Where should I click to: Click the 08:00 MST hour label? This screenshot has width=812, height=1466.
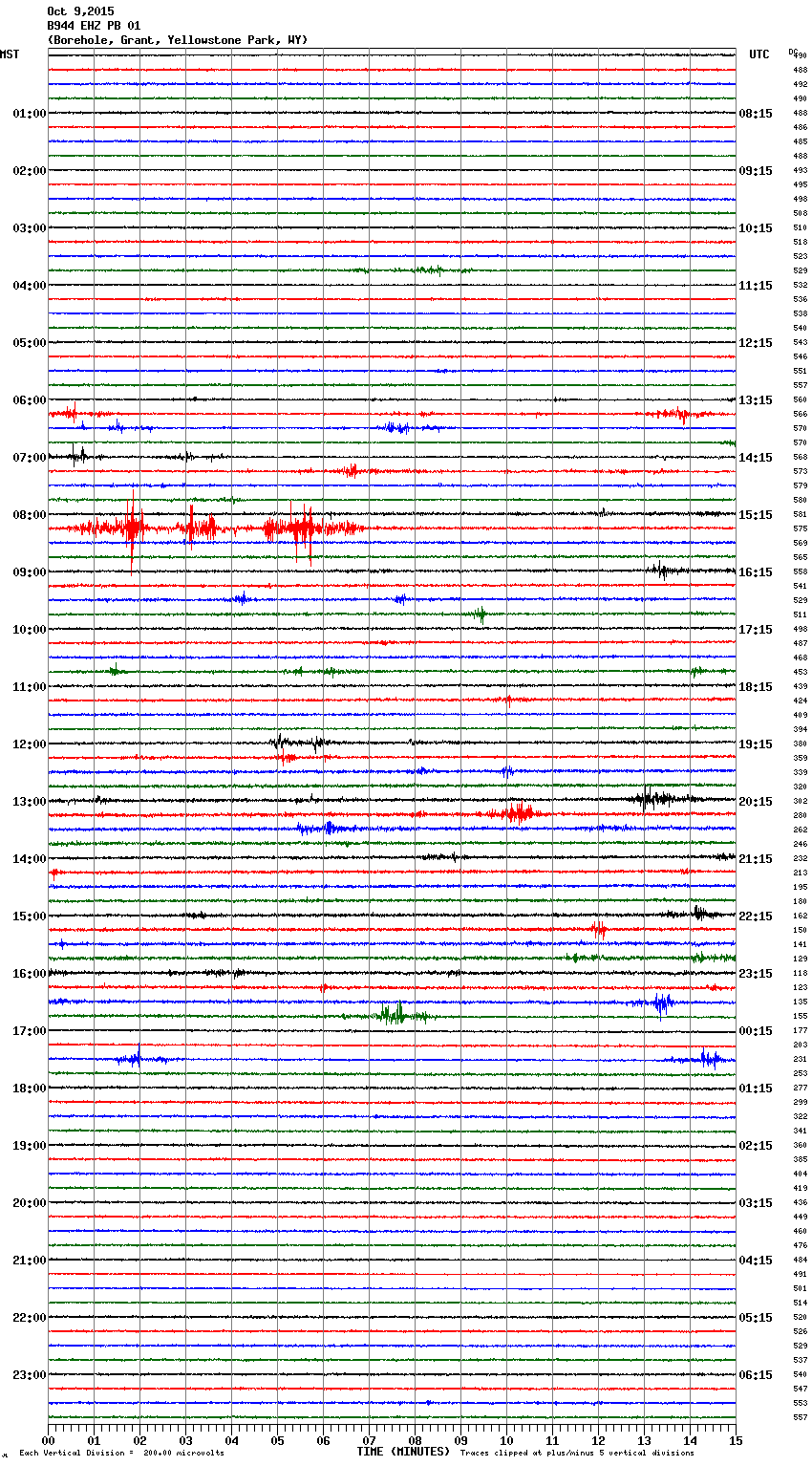tap(29, 515)
